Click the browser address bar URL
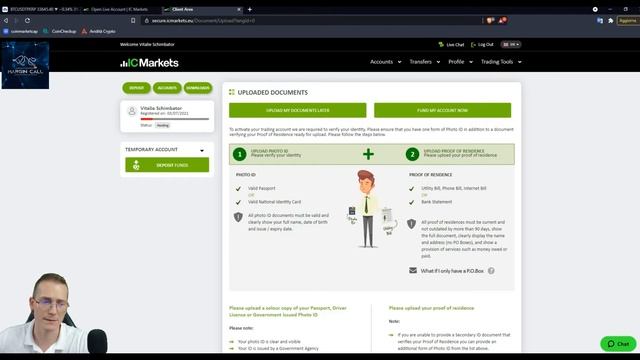This screenshot has height=360, width=640. click(x=203, y=20)
